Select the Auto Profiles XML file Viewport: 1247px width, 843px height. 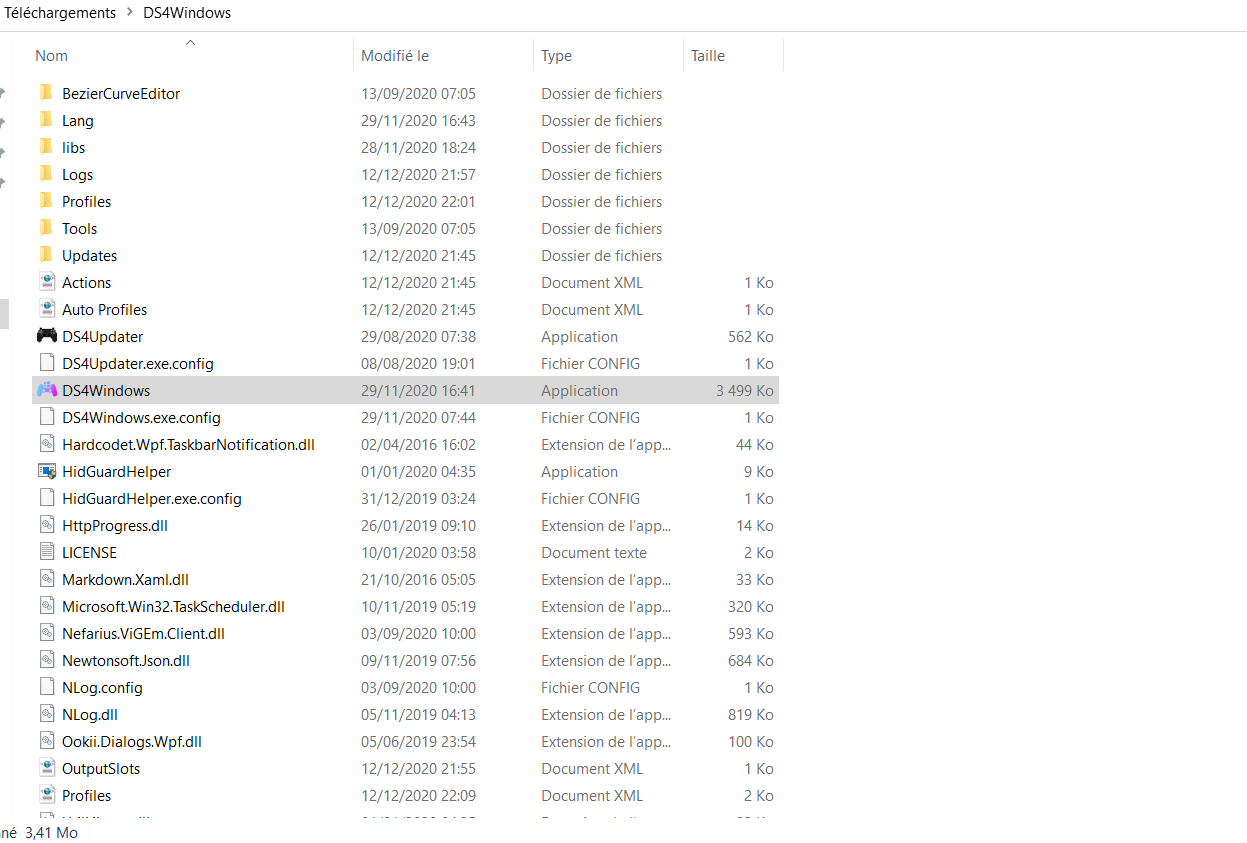click(x=405, y=309)
